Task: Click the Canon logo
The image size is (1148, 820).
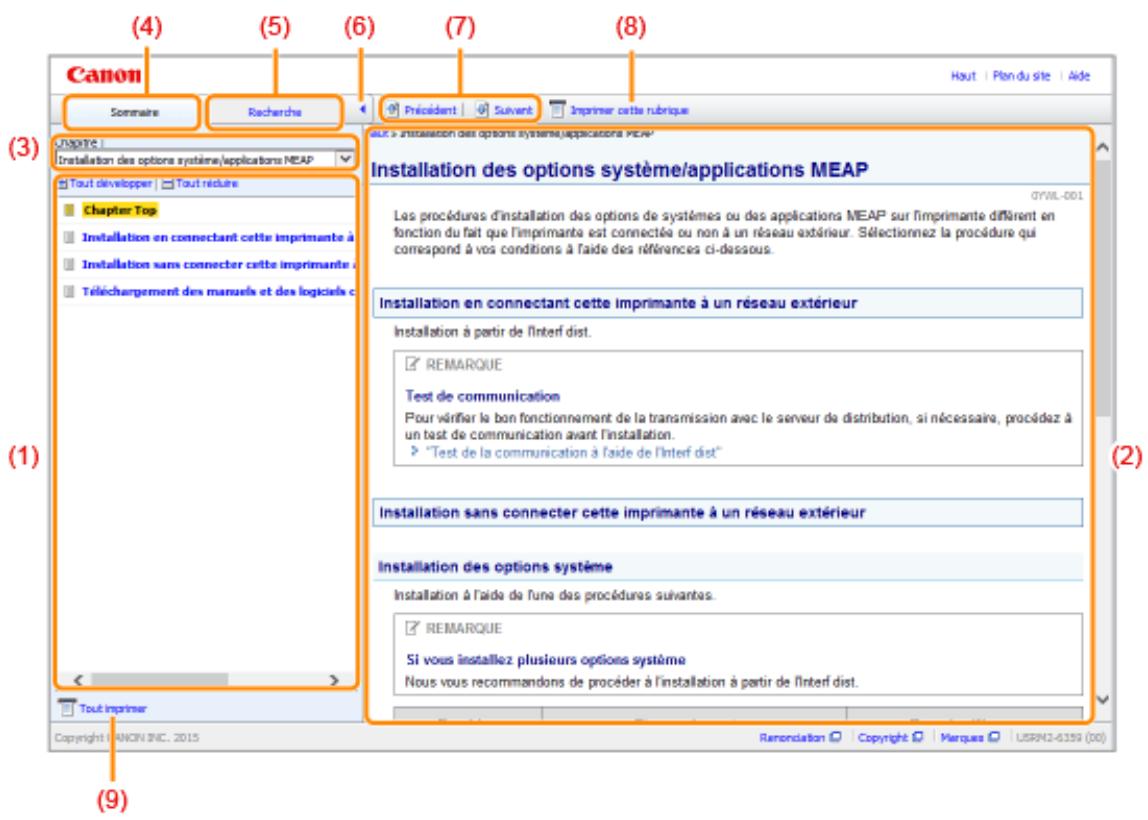Action: [103, 75]
